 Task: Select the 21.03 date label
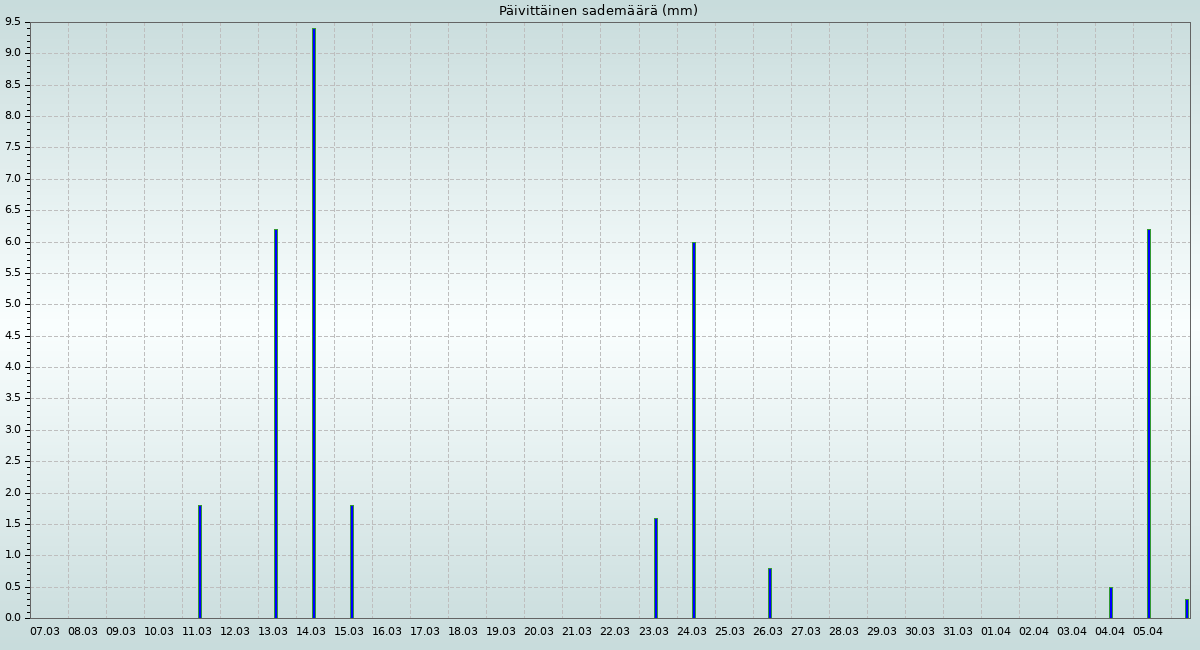point(577,632)
